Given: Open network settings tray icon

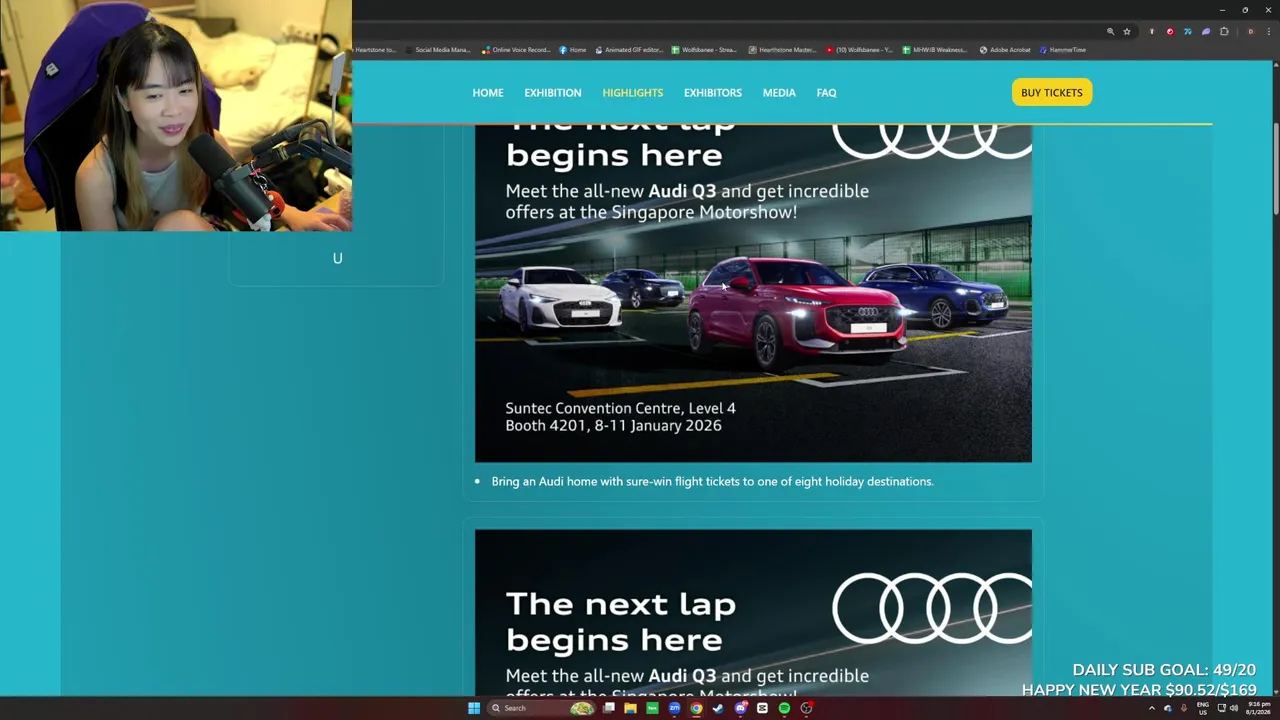Looking at the screenshot, I should point(1221,708).
